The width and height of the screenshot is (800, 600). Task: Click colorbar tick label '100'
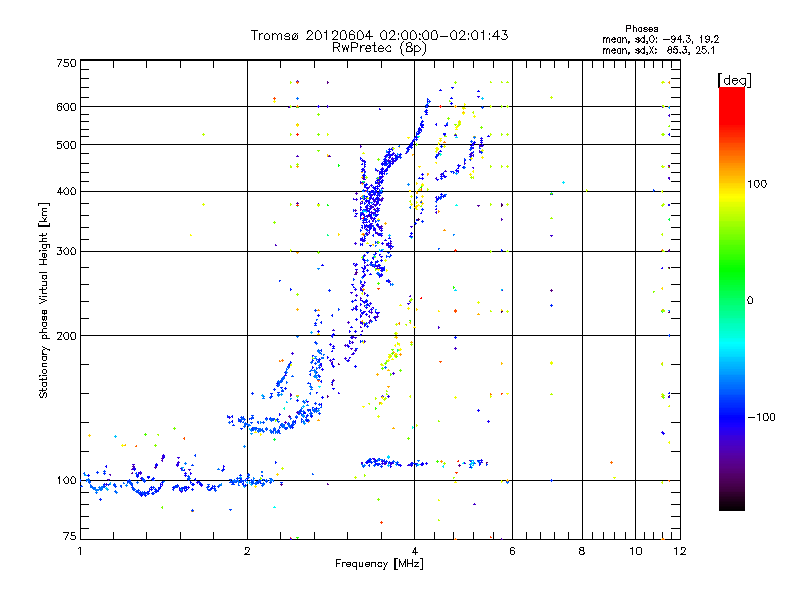coord(757,184)
